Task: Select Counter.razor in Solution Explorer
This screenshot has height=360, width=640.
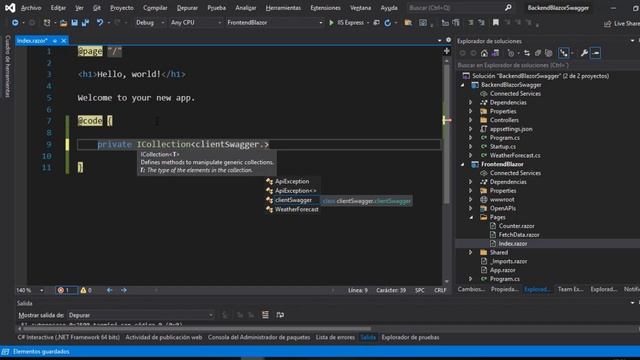Action: coord(516,226)
